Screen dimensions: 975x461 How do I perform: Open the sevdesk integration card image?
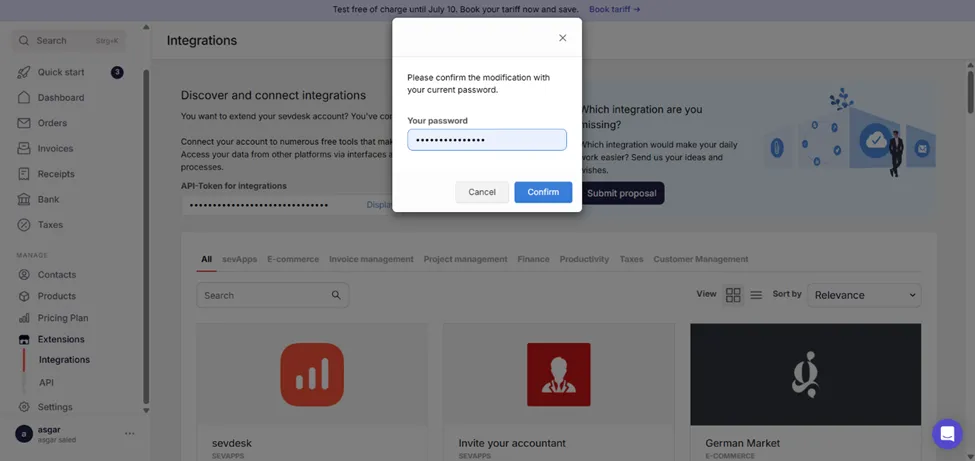pos(312,375)
